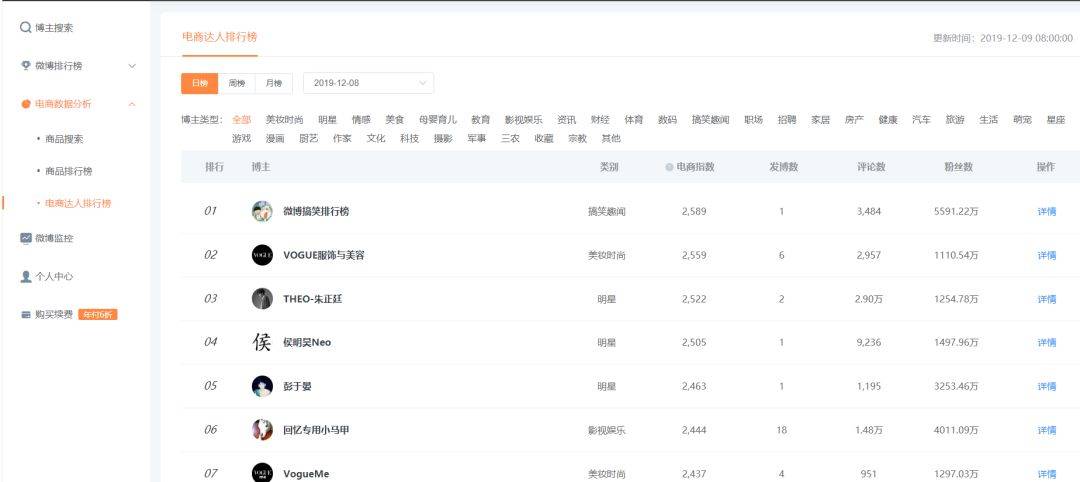Click the 个人中心 user icon
The image size is (1080, 482).
click(x=26, y=277)
